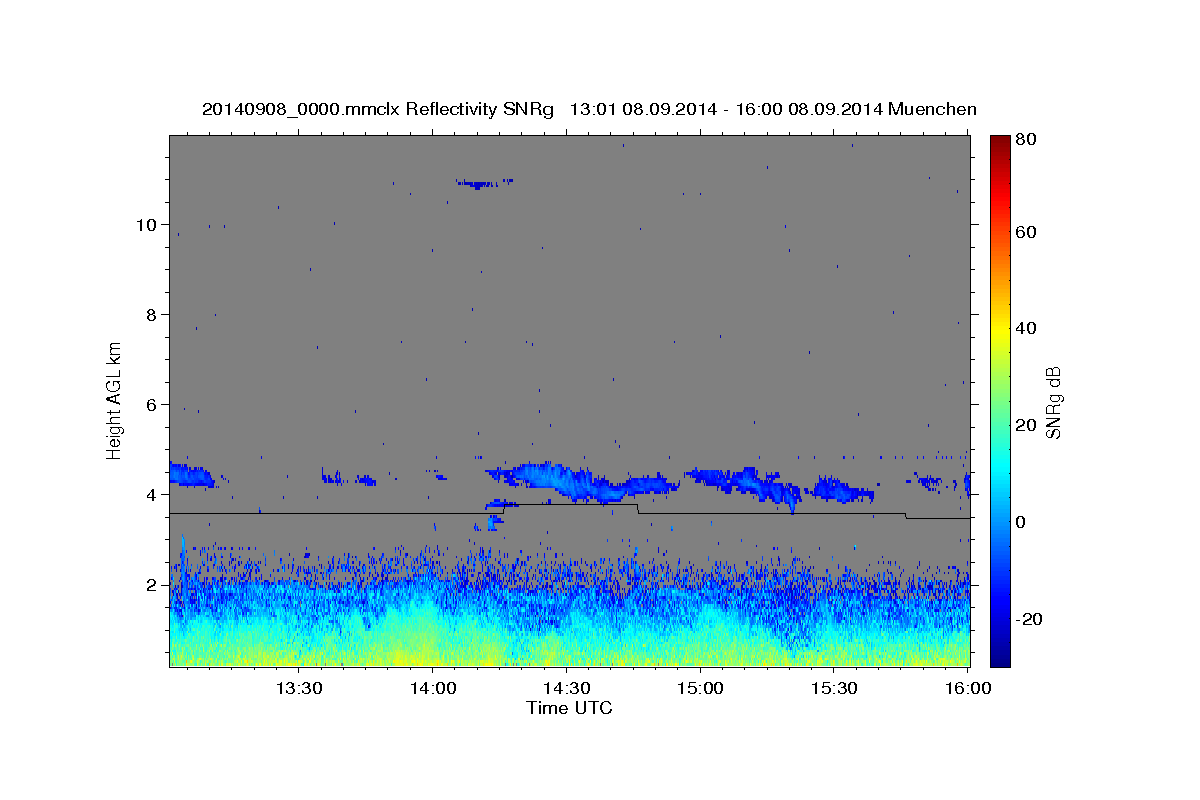1200x800 pixels.
Task: Click the 13:30 time tick label
Action: point(297,689)
